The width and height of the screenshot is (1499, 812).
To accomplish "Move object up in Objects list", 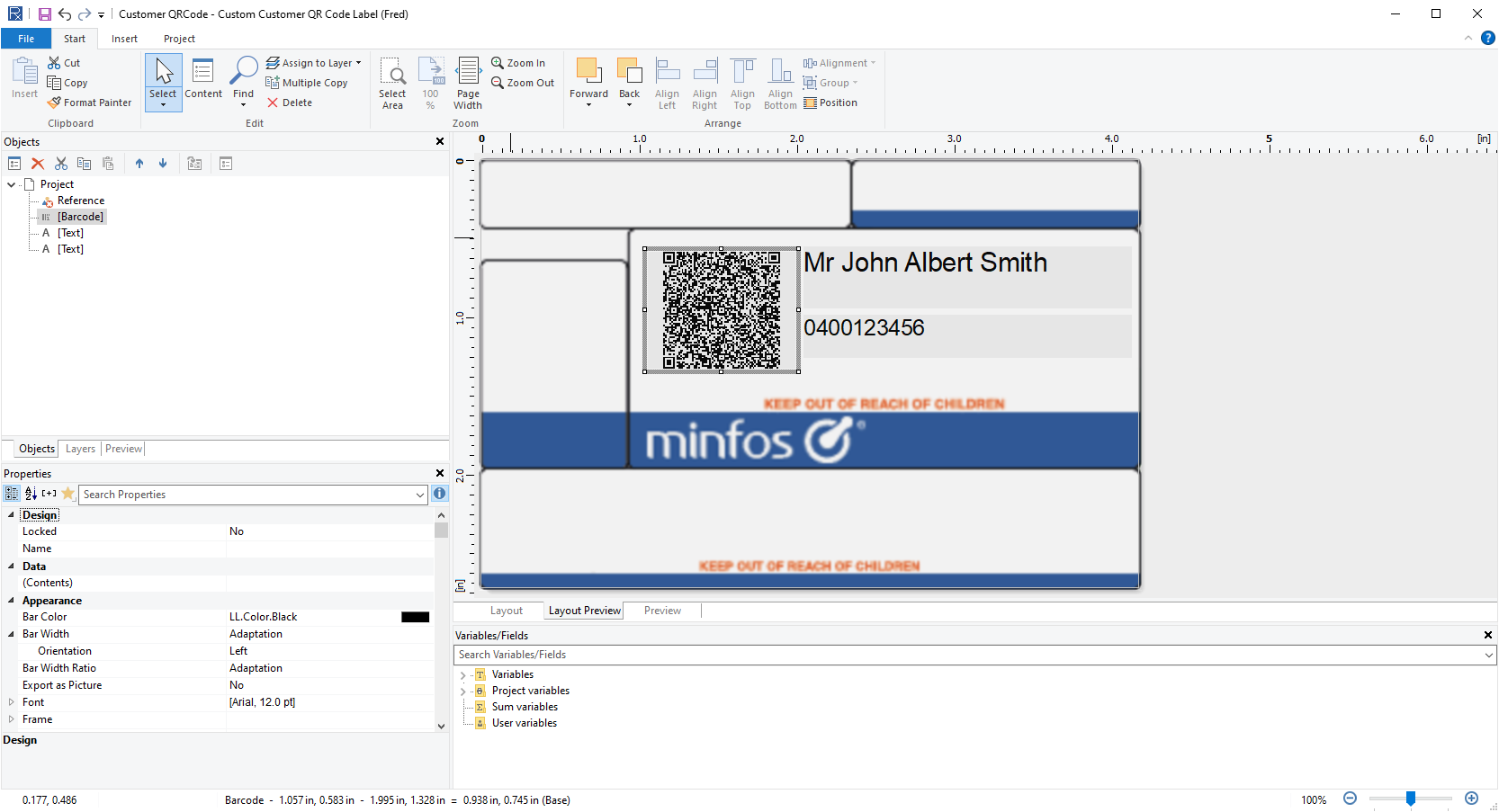I will [139, 164].
